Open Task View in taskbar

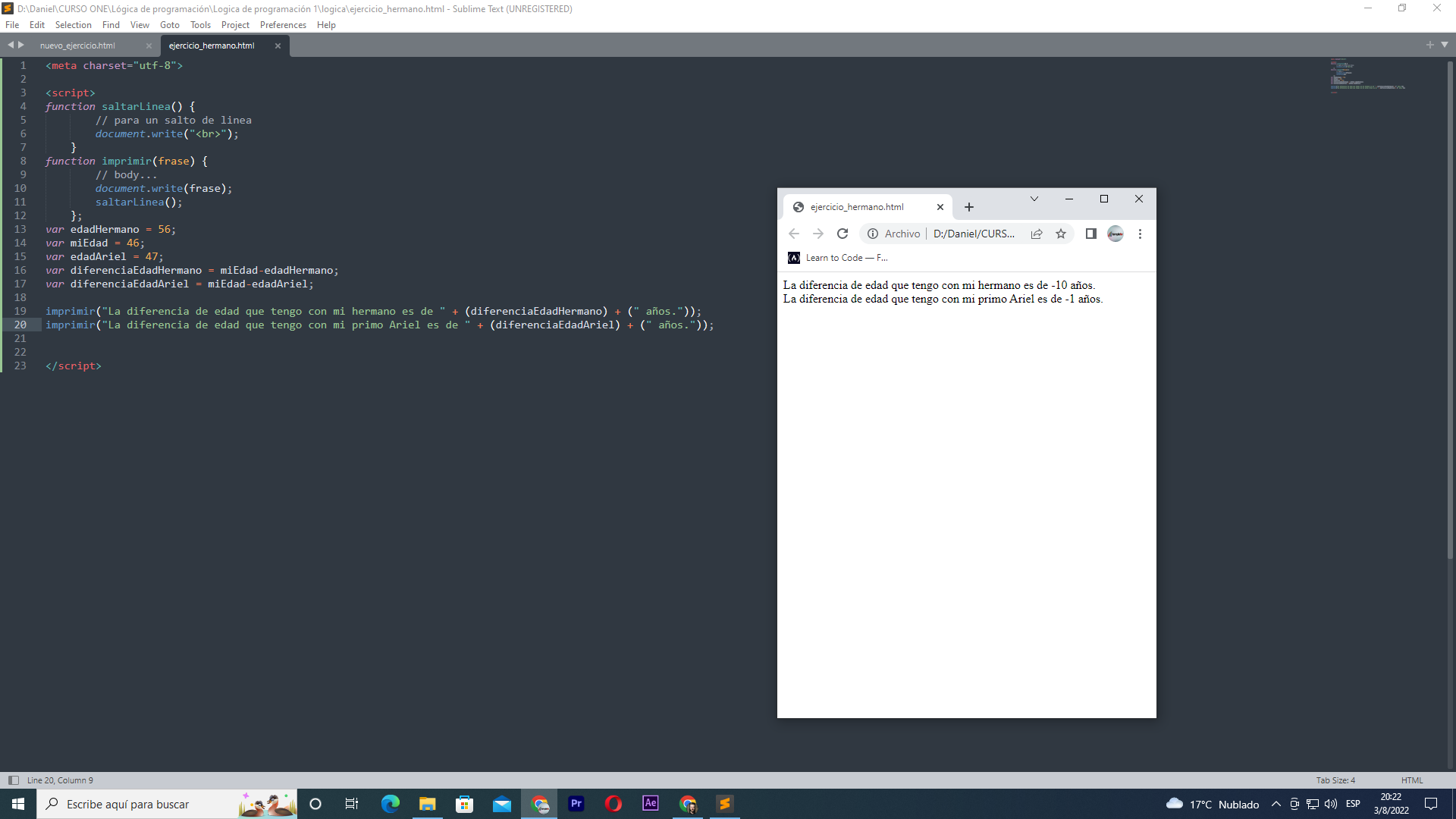point(352,804)
